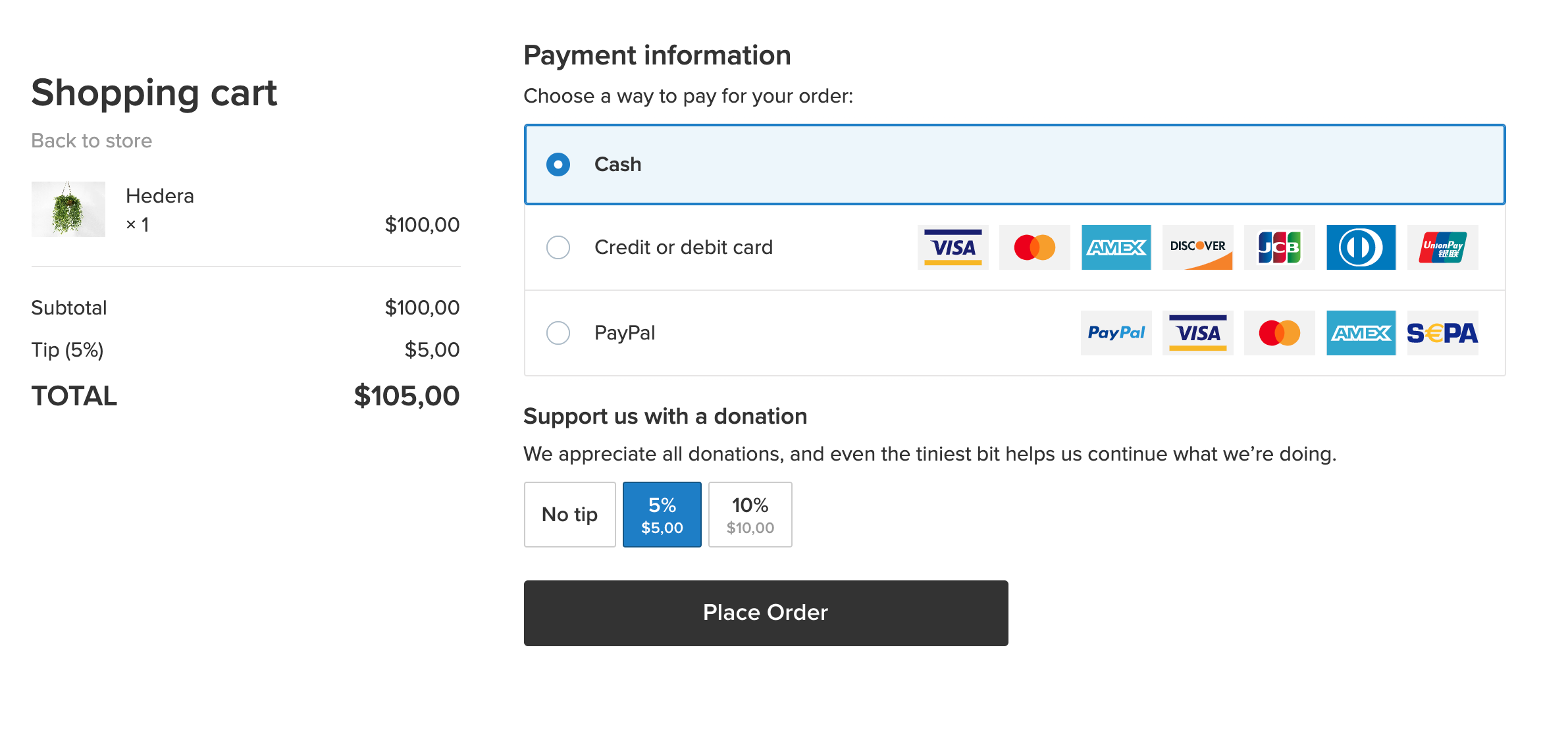The image size is (1568, 737).
Task: Select the Cash payment radio button
Action: tap(558, 165)
